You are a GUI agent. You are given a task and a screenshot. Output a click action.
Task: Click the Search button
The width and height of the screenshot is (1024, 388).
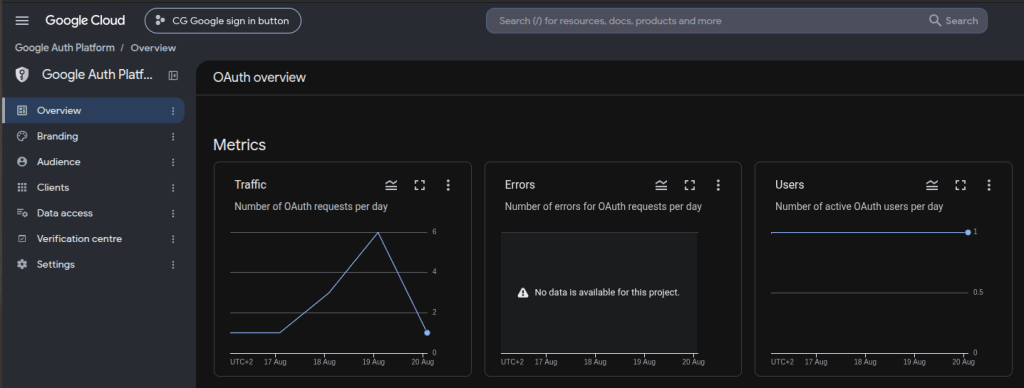pyautogui.click(x=953, y=21)
